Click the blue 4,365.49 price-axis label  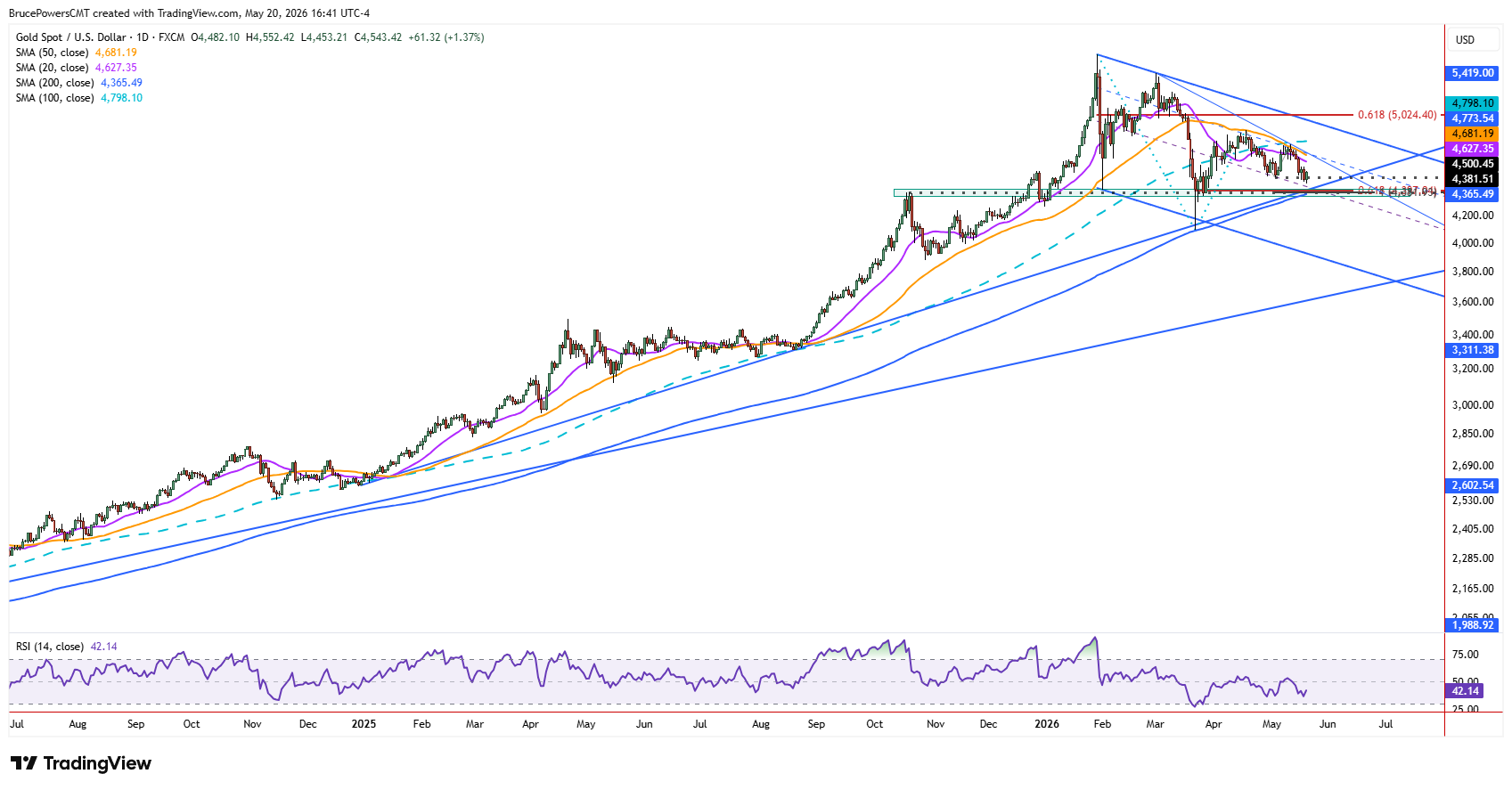(x=1472, y=194)
